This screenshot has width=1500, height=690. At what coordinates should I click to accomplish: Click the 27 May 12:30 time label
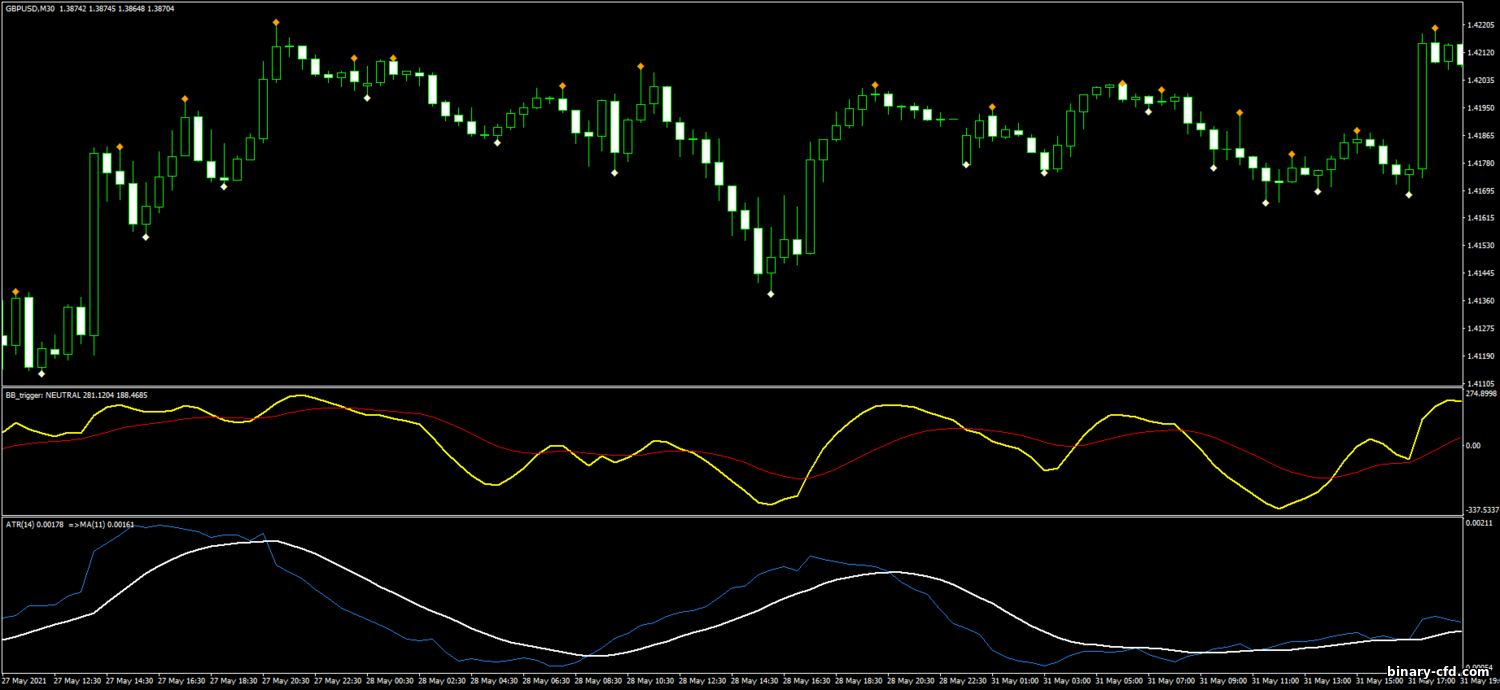click(76, 681)
